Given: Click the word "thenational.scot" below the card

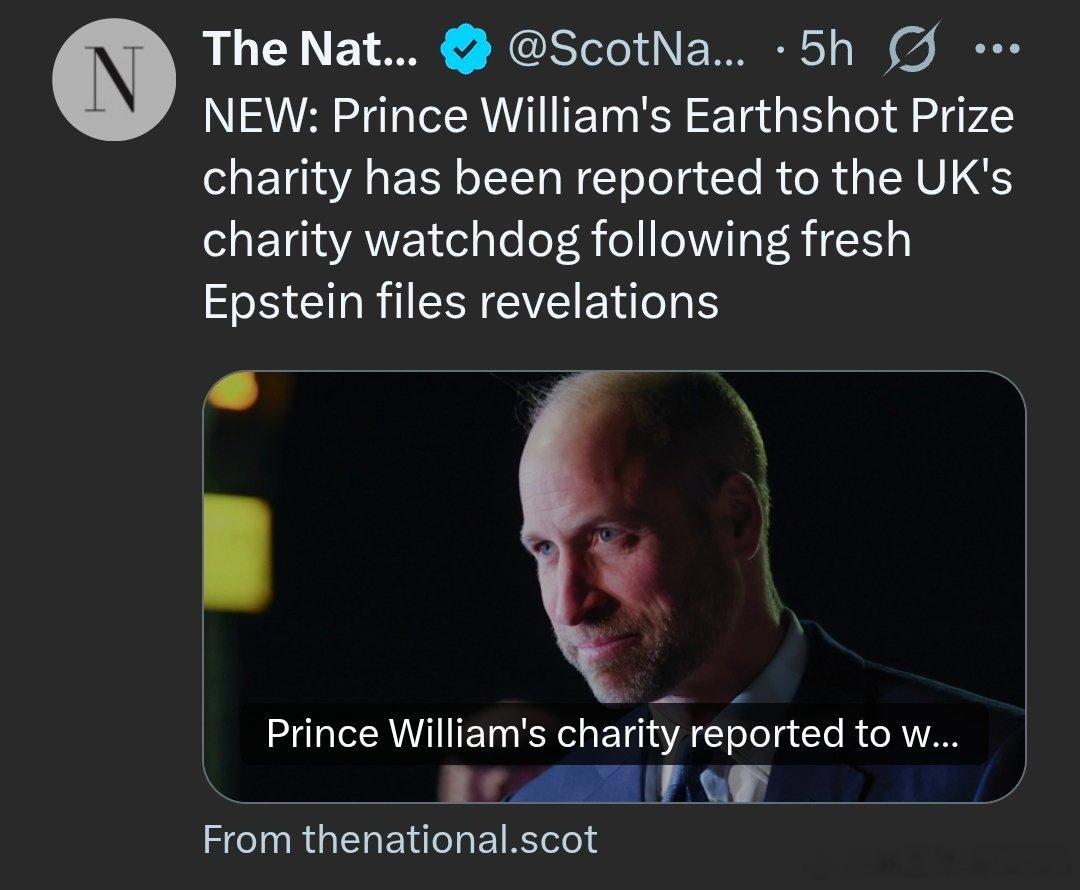Looking at the screenshot, I should (450, 838).
